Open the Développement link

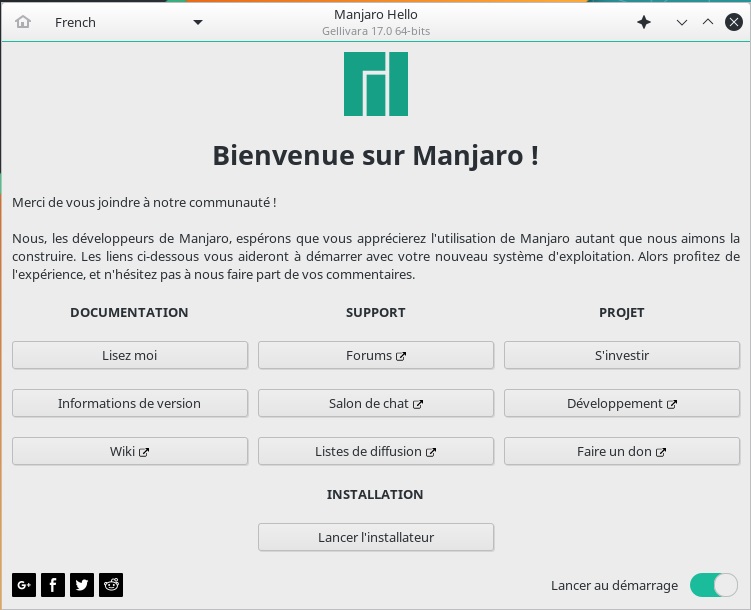(x=622, y=403)
